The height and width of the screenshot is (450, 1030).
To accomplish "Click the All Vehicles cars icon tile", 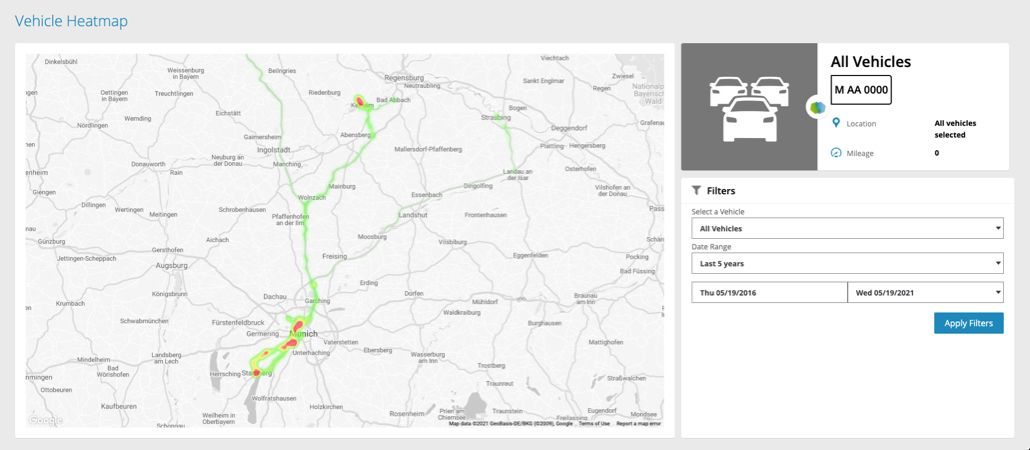I will pos(749,107).
